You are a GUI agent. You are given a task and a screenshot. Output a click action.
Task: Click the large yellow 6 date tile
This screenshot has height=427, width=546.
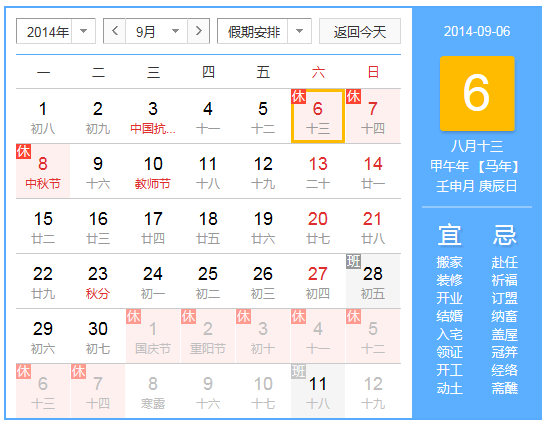coord(477,93)
